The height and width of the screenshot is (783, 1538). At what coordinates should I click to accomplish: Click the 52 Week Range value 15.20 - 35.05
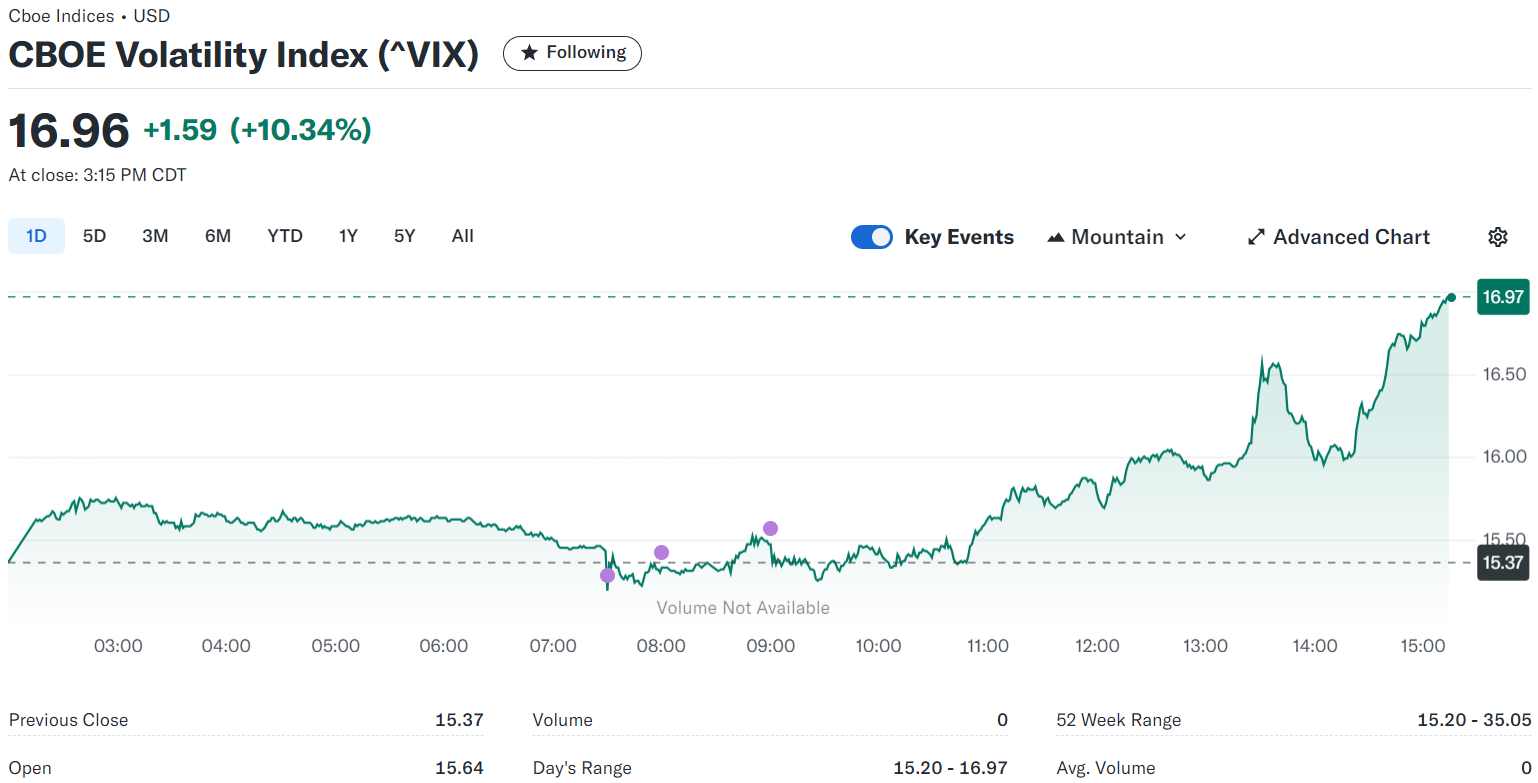tap(1474, 720)
